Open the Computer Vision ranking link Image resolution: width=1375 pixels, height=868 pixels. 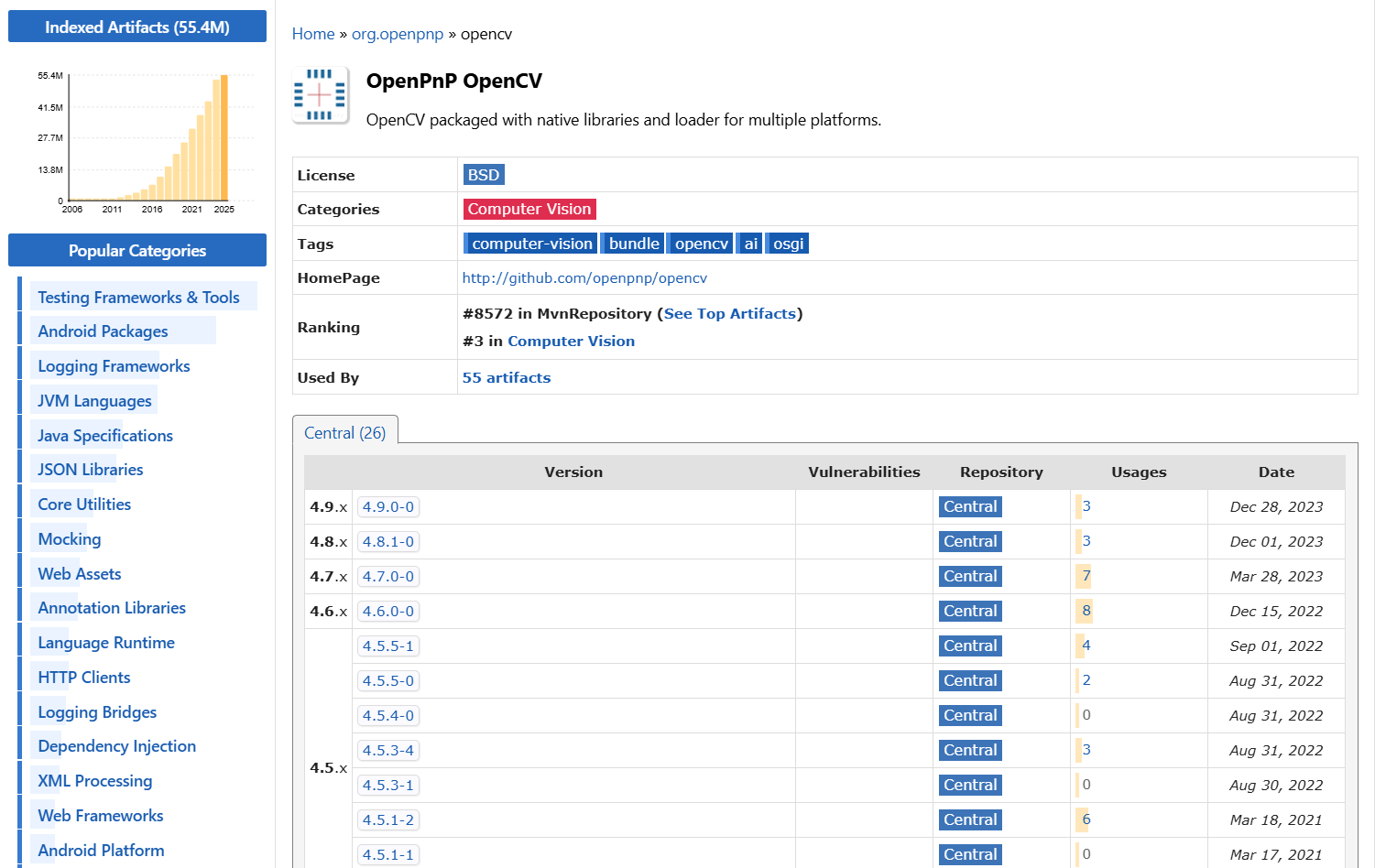[x=571, y=341]
